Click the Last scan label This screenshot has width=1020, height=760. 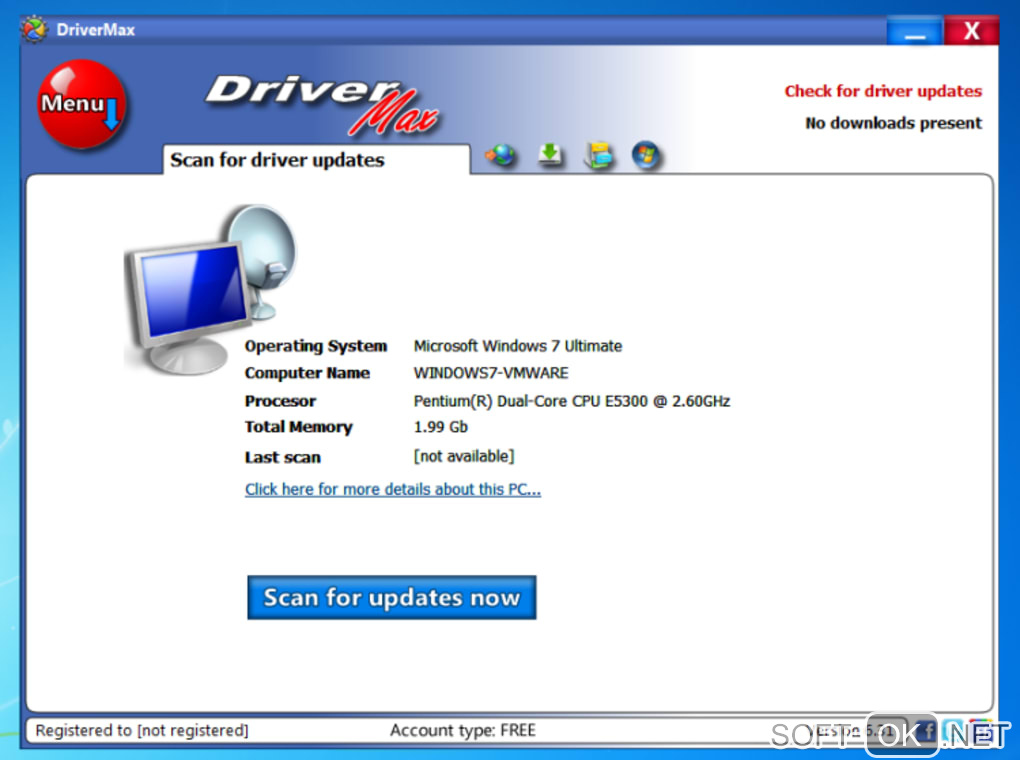(x=282, y=457)
